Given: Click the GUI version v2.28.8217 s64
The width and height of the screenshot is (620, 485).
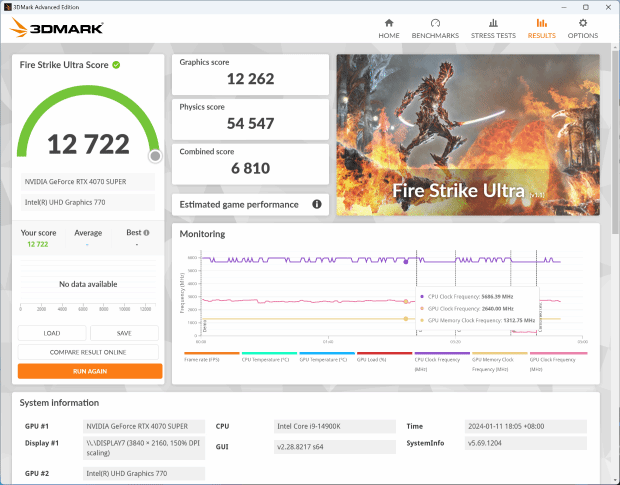Looking at the screenshot, I should click(335, 447).
